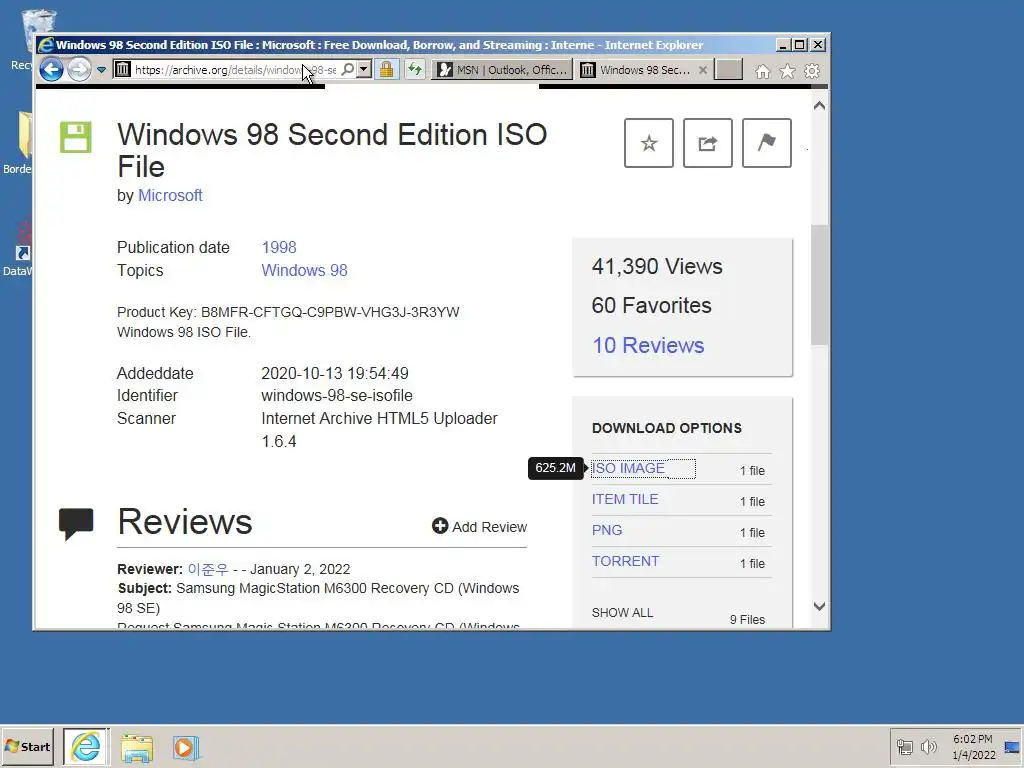Click the Home icon in toolbar
This screenshot has width=1024, height=768.
763,71
